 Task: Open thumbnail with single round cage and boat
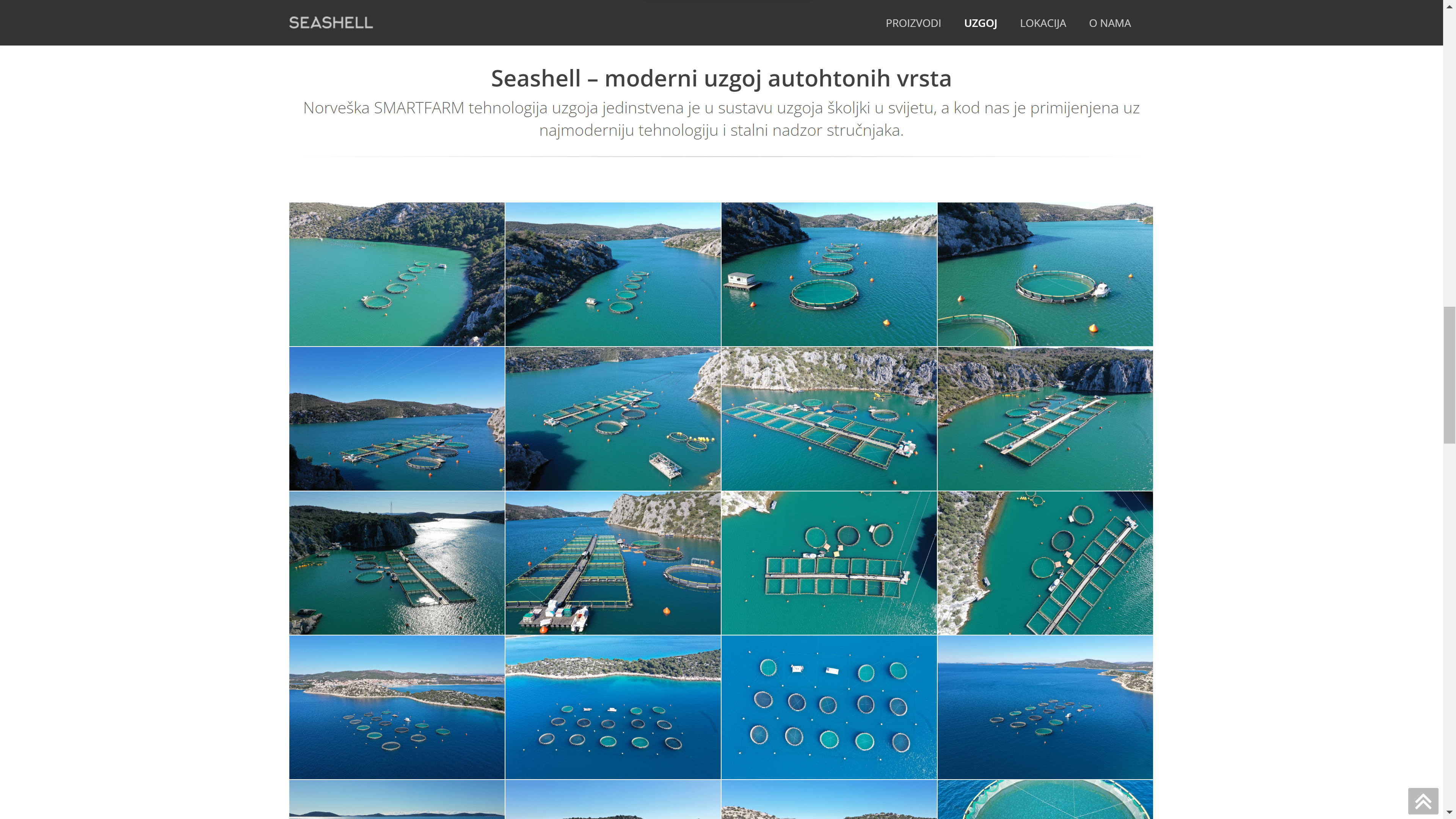pos(1045,274)
